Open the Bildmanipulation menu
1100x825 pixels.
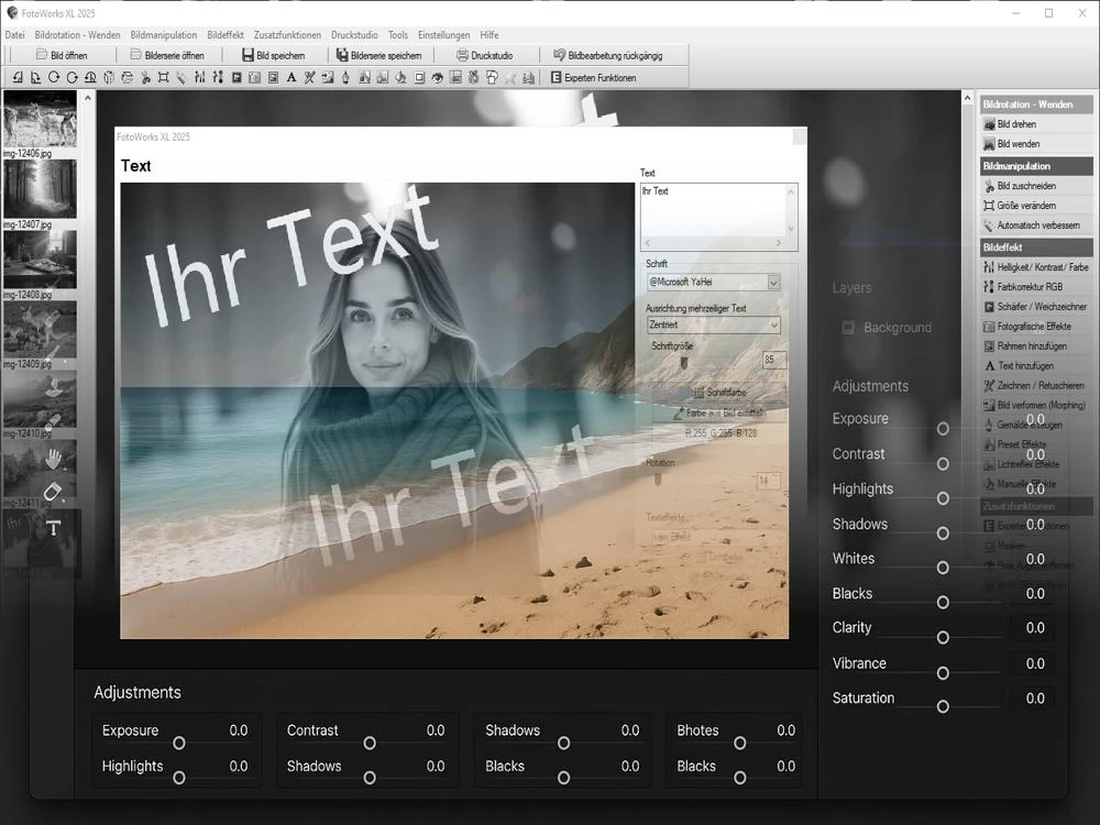tap(163, 35)
